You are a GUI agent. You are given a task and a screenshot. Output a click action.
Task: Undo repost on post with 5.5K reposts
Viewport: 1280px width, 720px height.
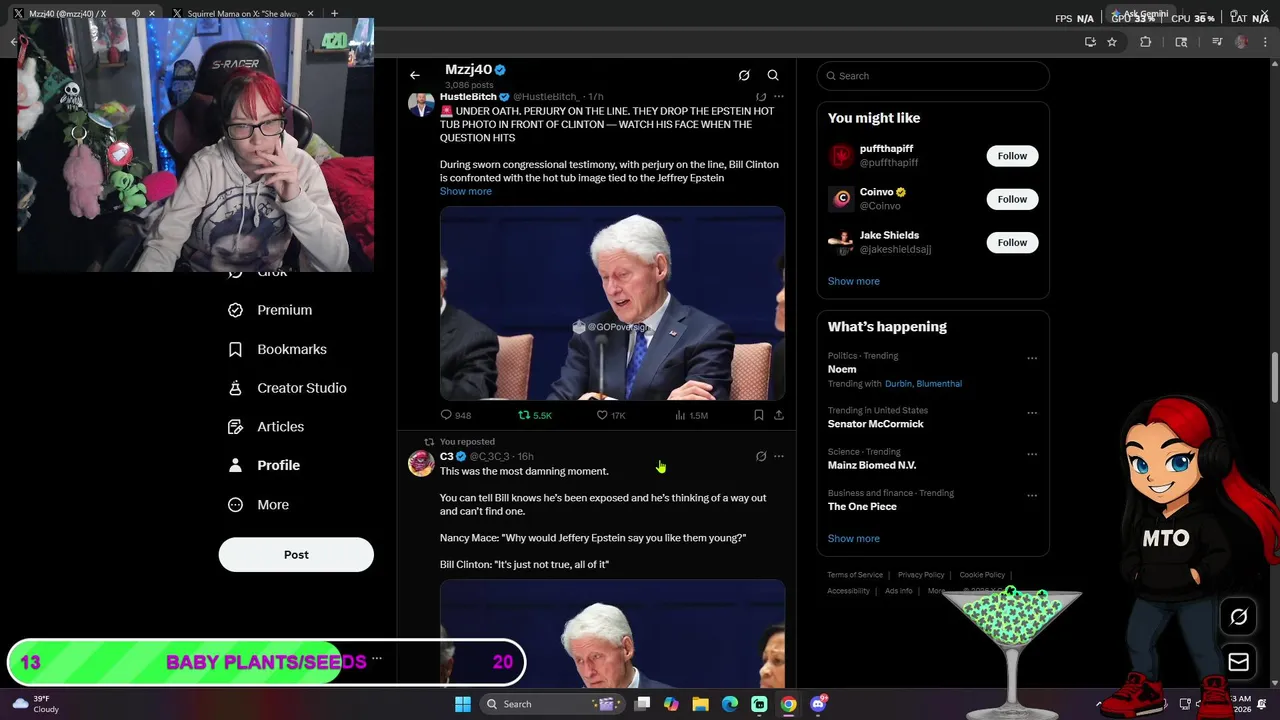(x=535, y=415)
